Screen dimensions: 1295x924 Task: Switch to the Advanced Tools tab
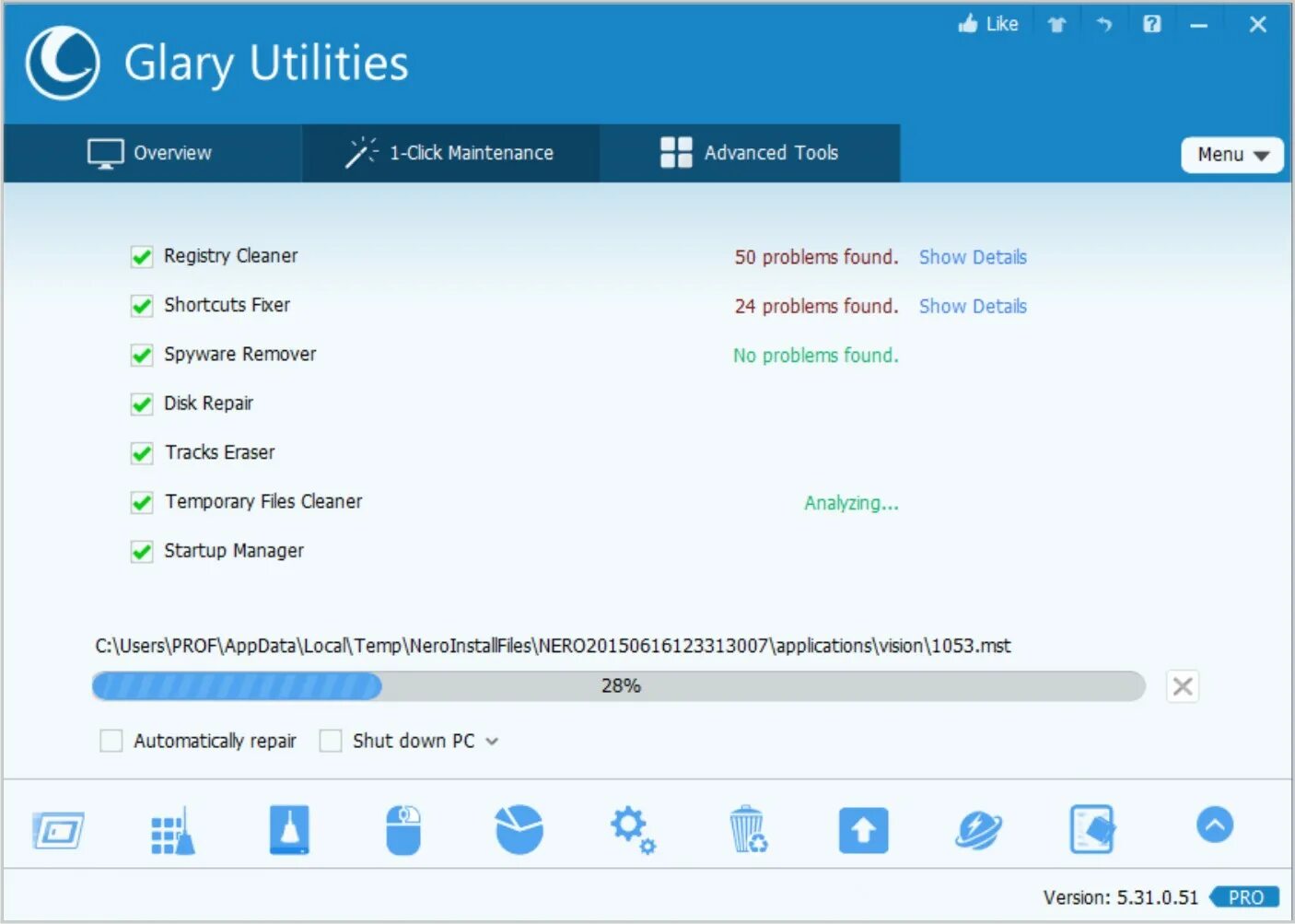[750, 153]
